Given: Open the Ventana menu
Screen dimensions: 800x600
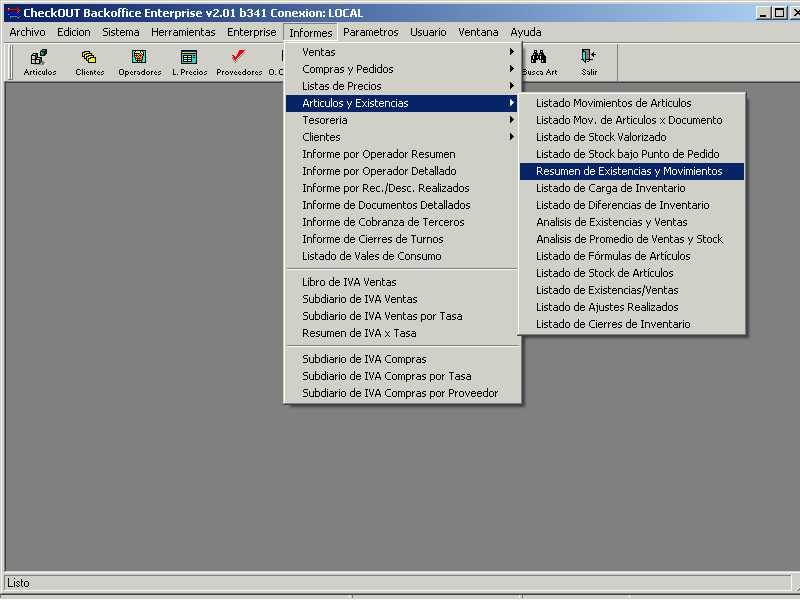Looking at the screenshot, I should [x=478, y=32].
